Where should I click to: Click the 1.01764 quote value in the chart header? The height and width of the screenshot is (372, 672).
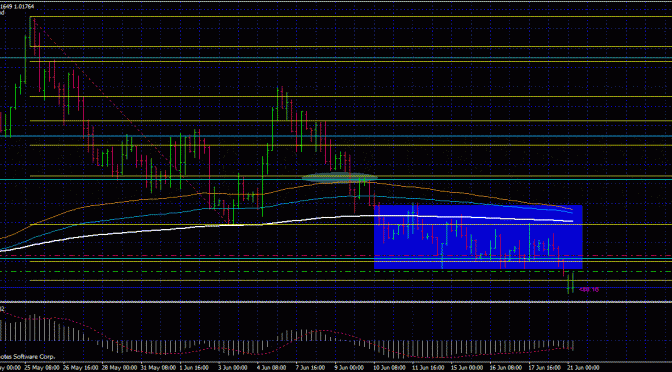coord(25,6)
